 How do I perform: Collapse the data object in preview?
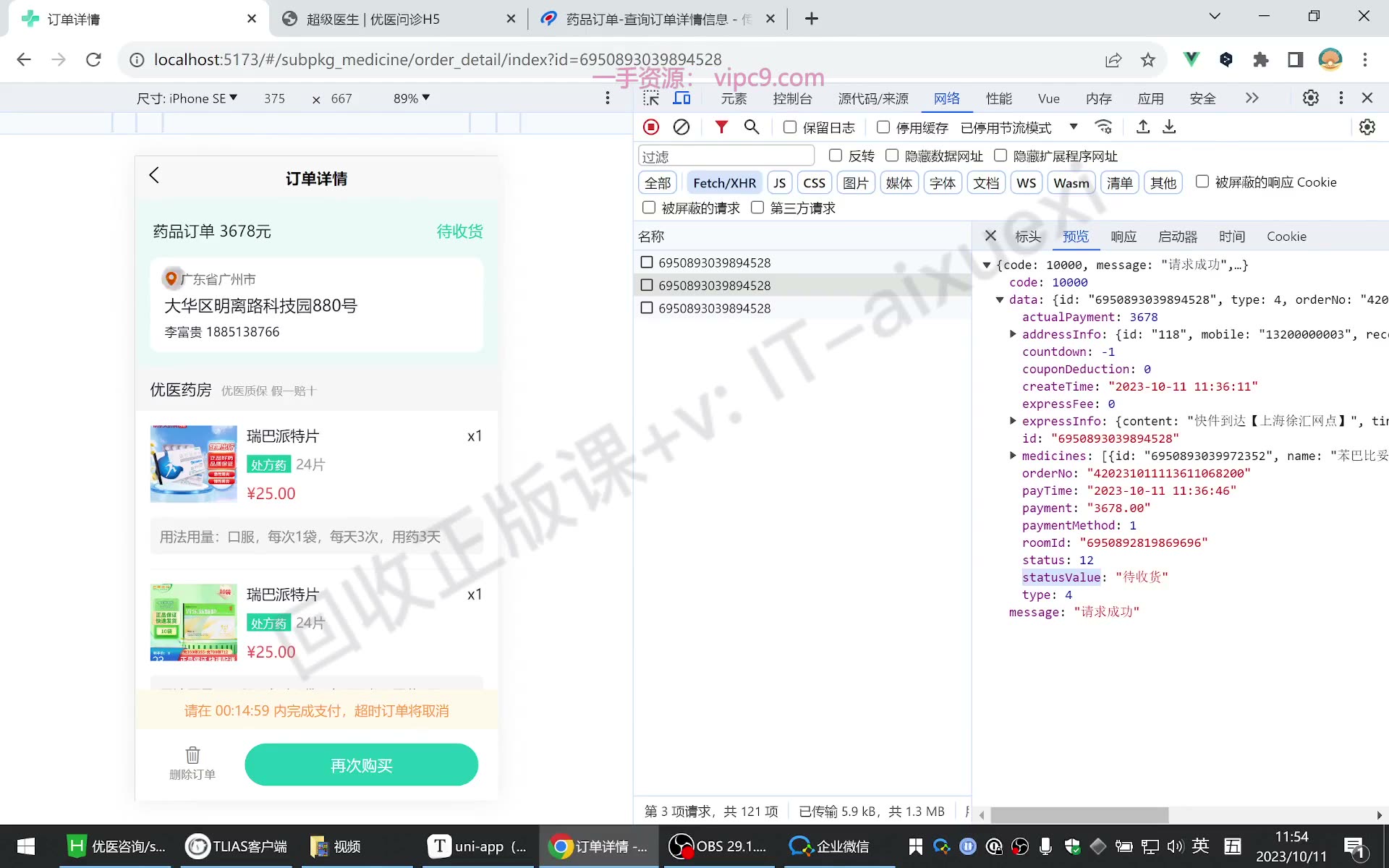1000,299
